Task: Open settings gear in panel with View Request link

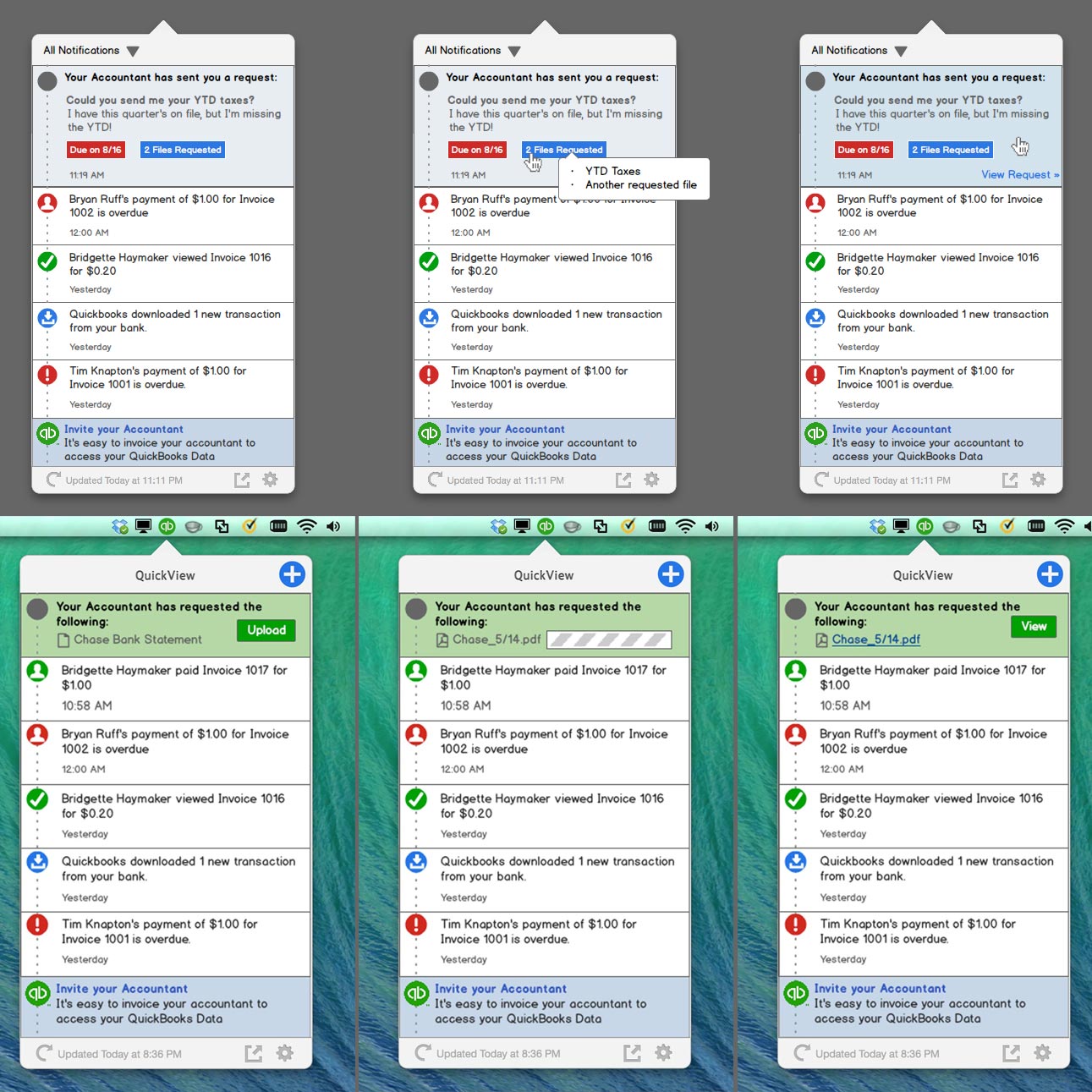Action: pos(1038,480)
